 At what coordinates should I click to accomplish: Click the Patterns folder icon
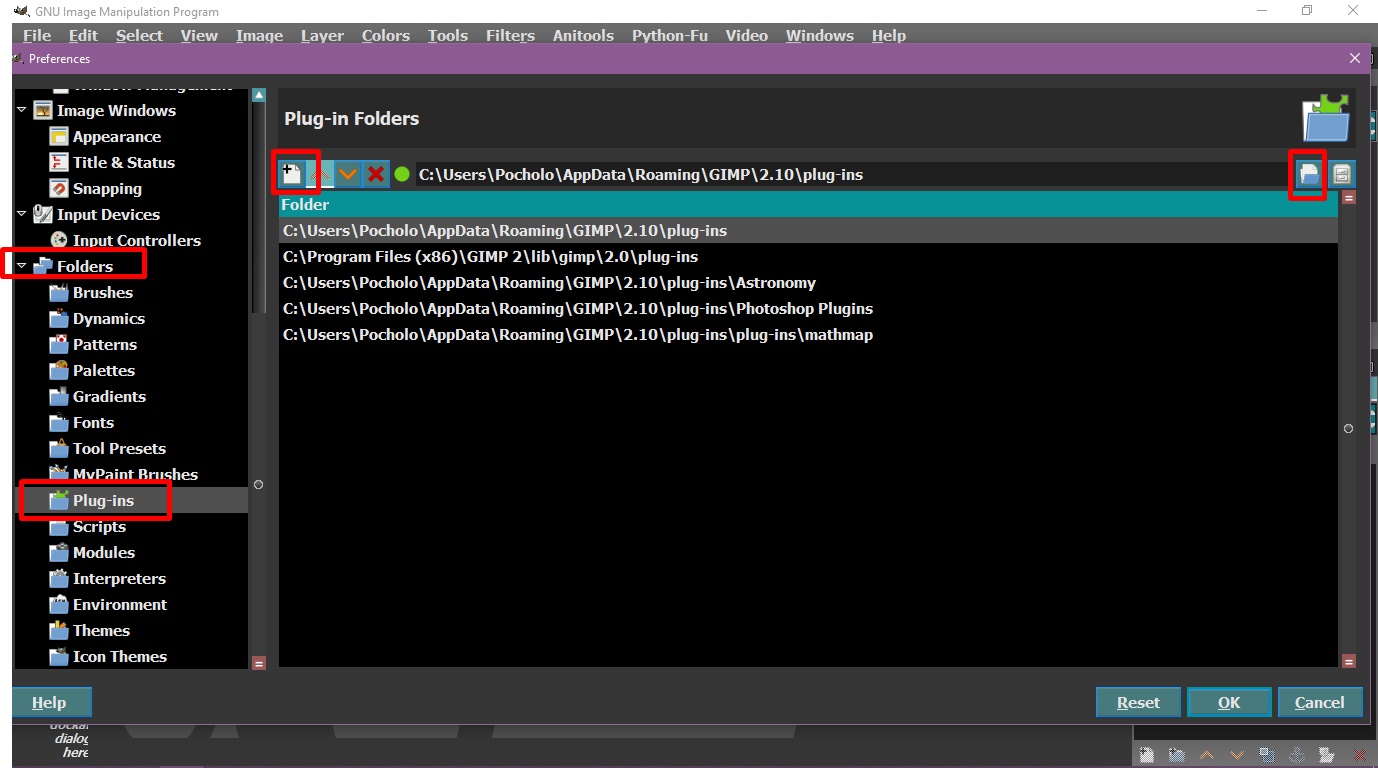pyautogui.click(x=58, y=344)
